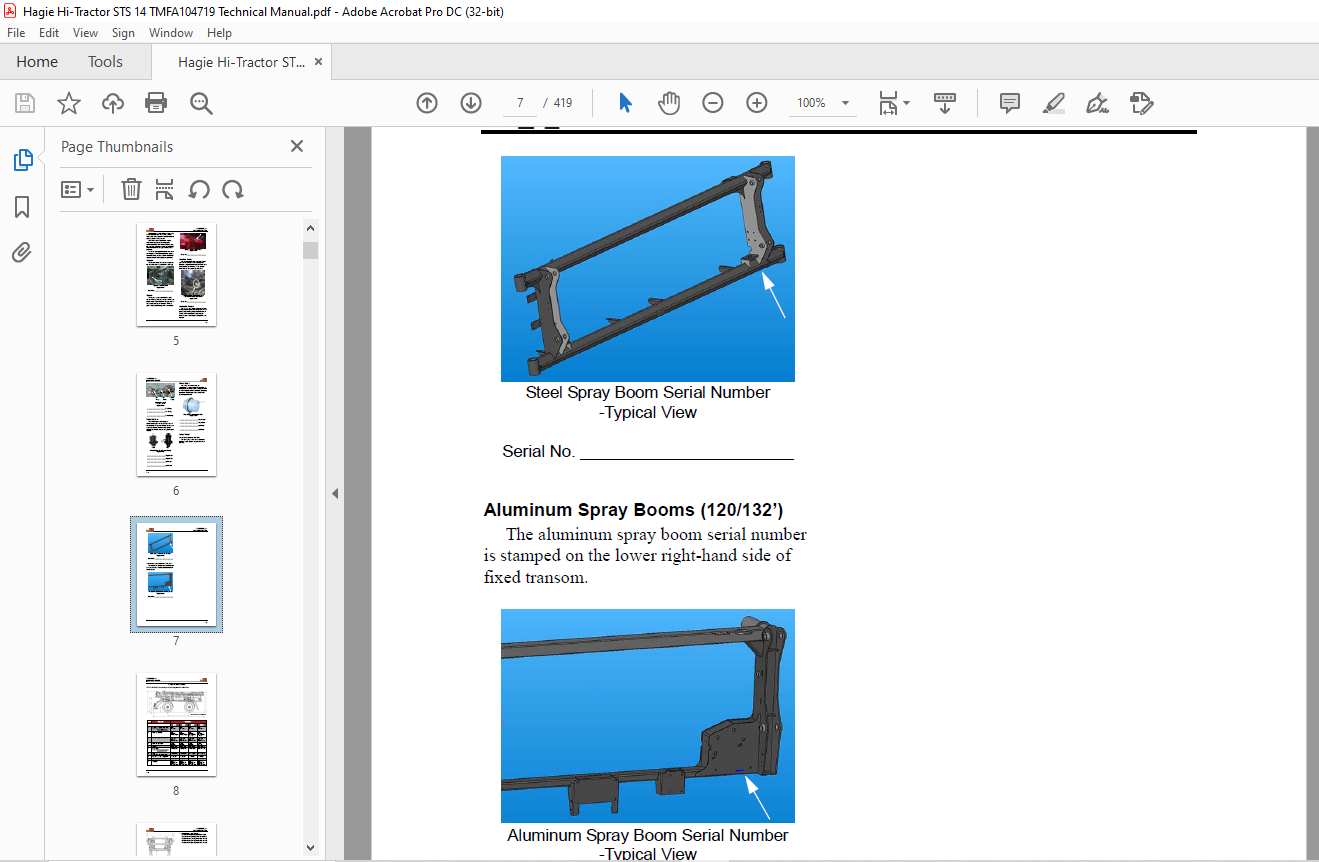This screenshot has height=862, width=1319.
Task: Select page 8 thumbnail
Action: click(176, 724)
